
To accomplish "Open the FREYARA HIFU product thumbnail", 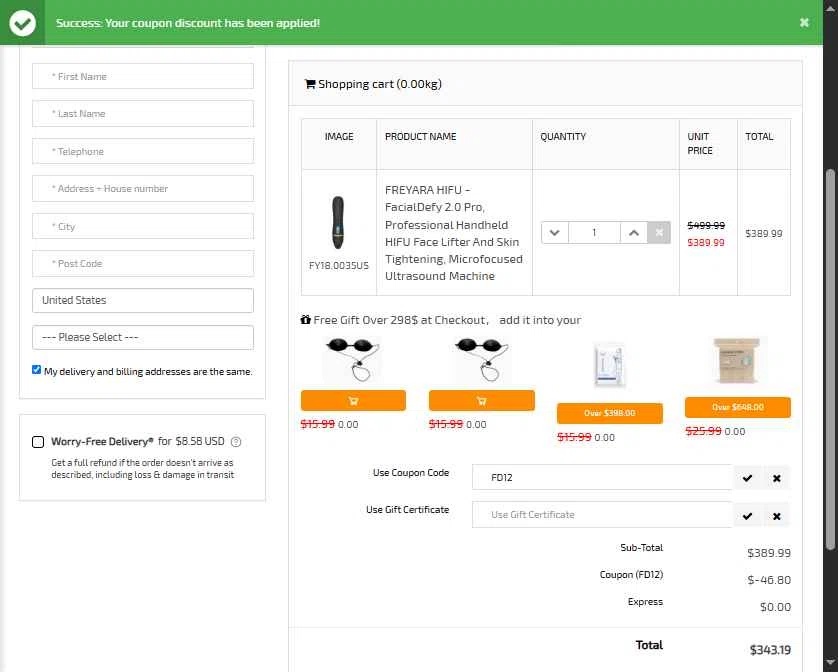I will [x=338, y=222].
